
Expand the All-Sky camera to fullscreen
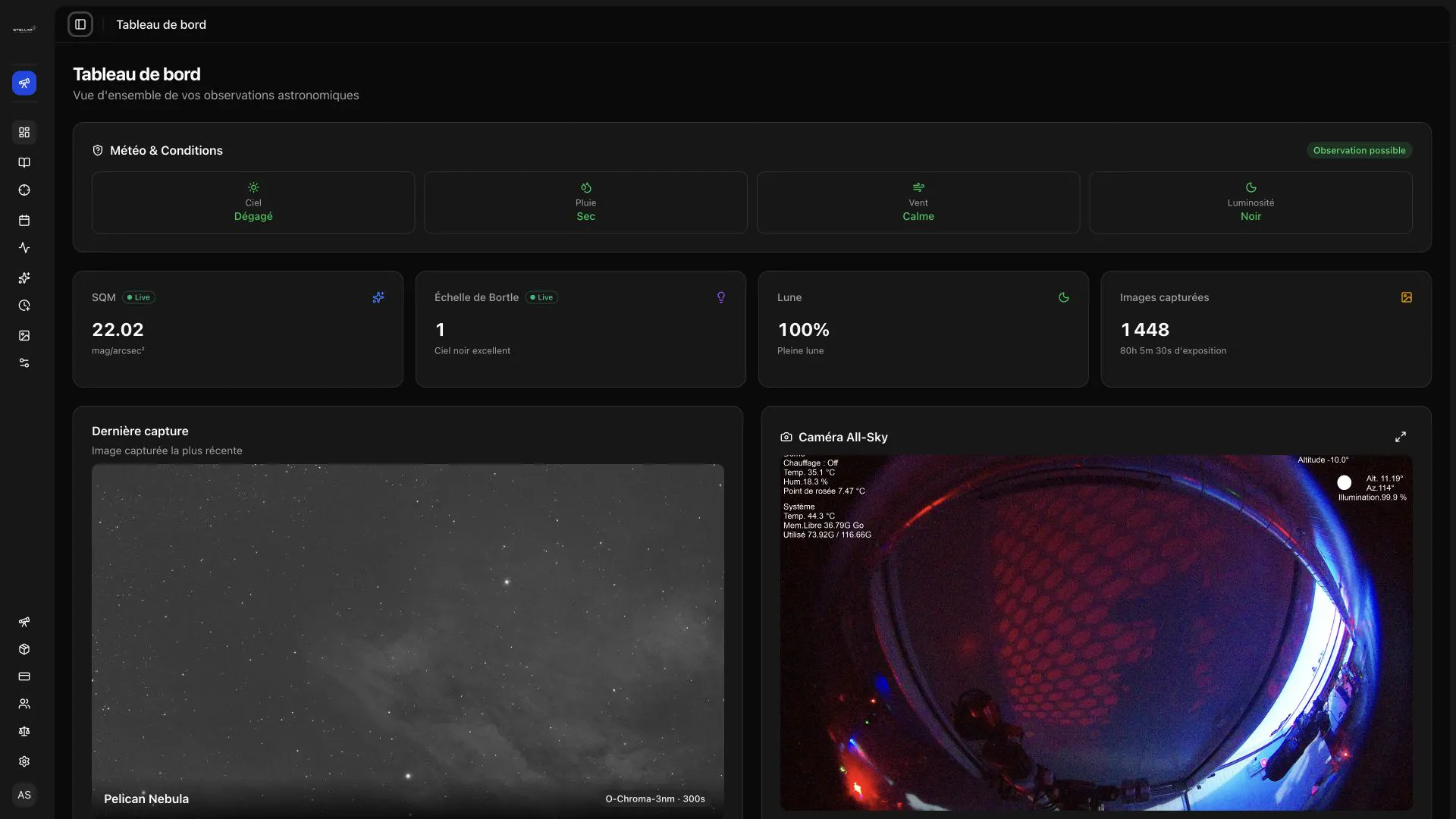(1401, 437)
